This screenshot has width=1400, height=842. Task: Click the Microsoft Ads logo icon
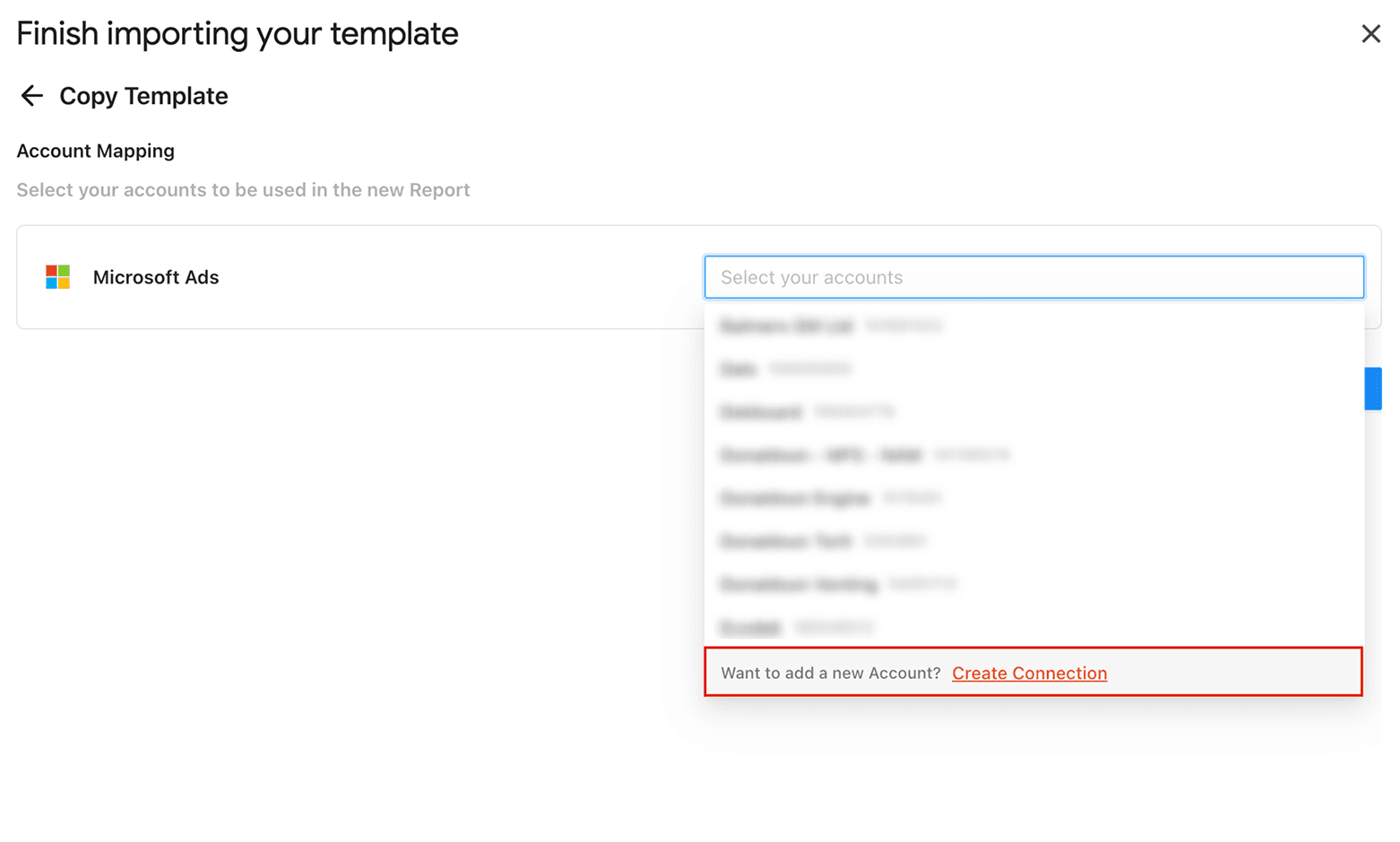(x=56, y=277)
